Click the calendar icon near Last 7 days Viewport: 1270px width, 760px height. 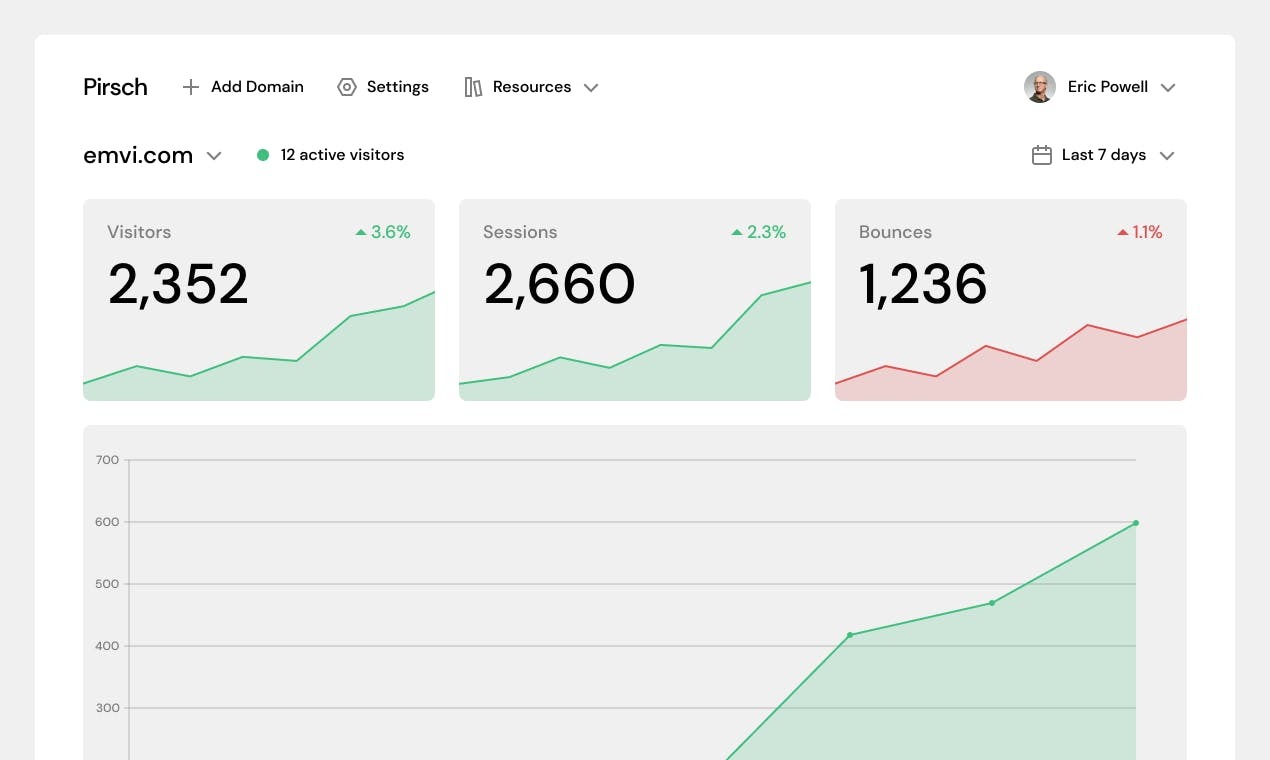[x=1041, y=155]
